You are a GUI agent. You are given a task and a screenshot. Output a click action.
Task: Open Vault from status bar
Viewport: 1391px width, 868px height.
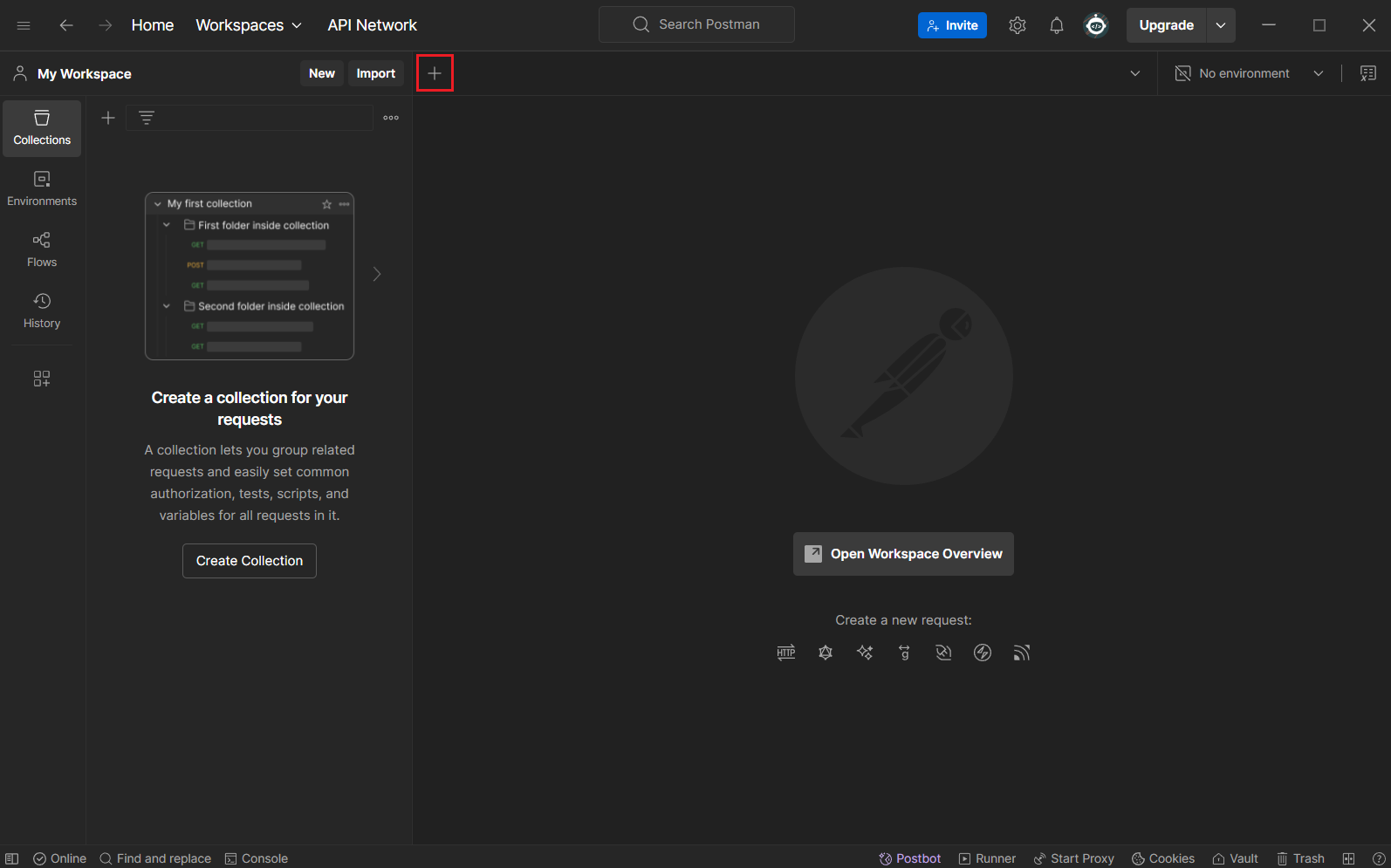click(x=1235, y=858)
